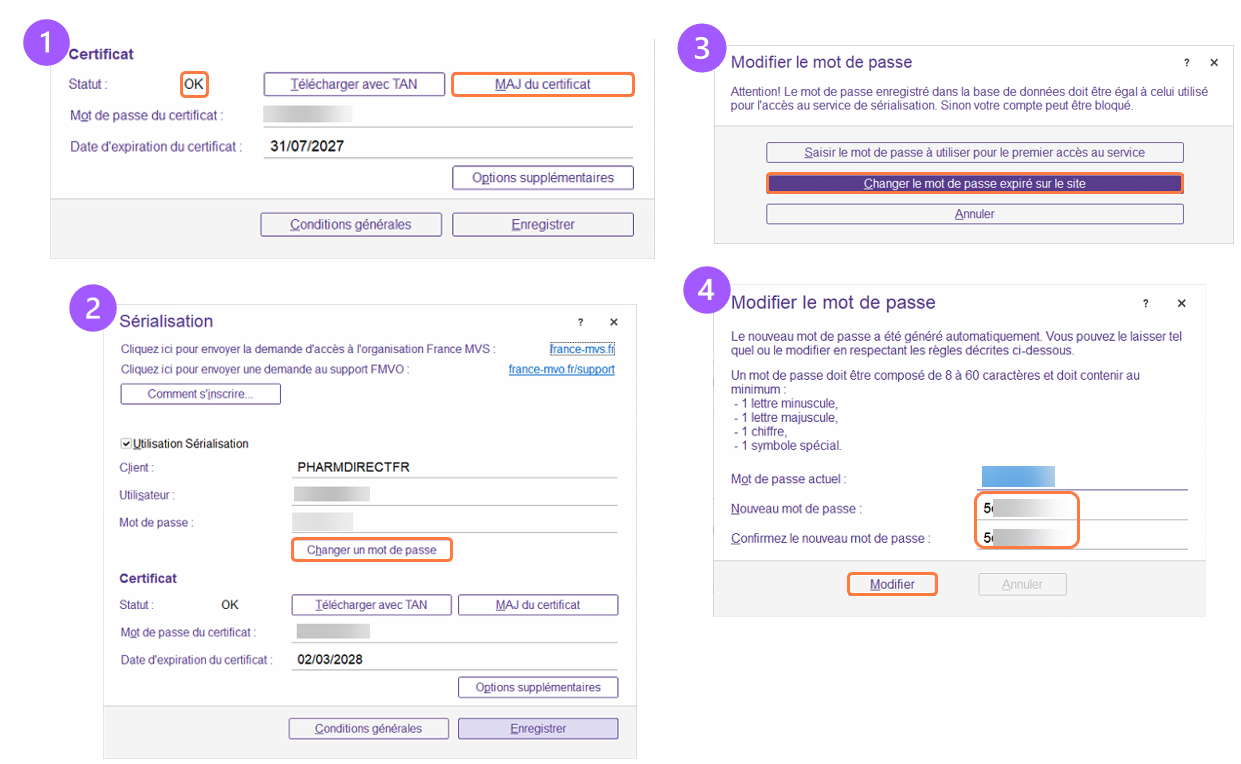Open the france-mvs.fr link
Screen dimensions: 1241x764
582,349
